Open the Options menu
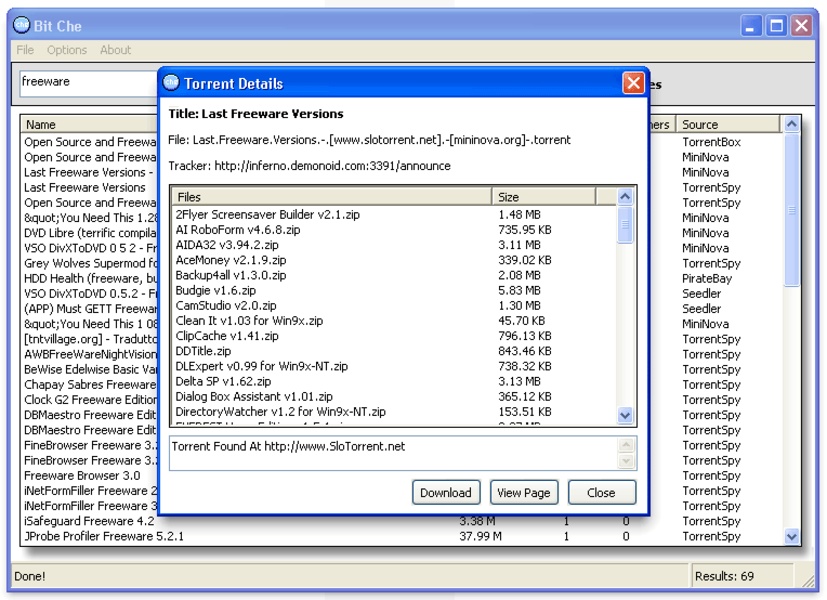 pos(67,50)
